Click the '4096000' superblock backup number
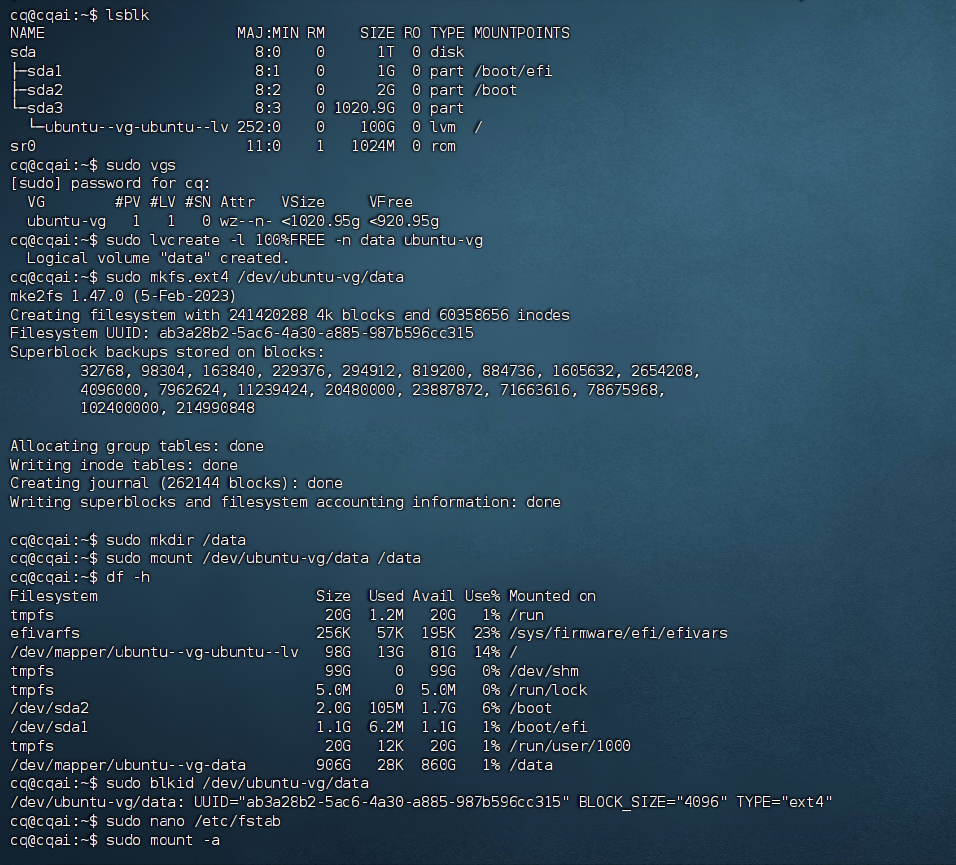The height and width of the screenshot is (865, 956). pyautogui.click(x=110, y=390)
